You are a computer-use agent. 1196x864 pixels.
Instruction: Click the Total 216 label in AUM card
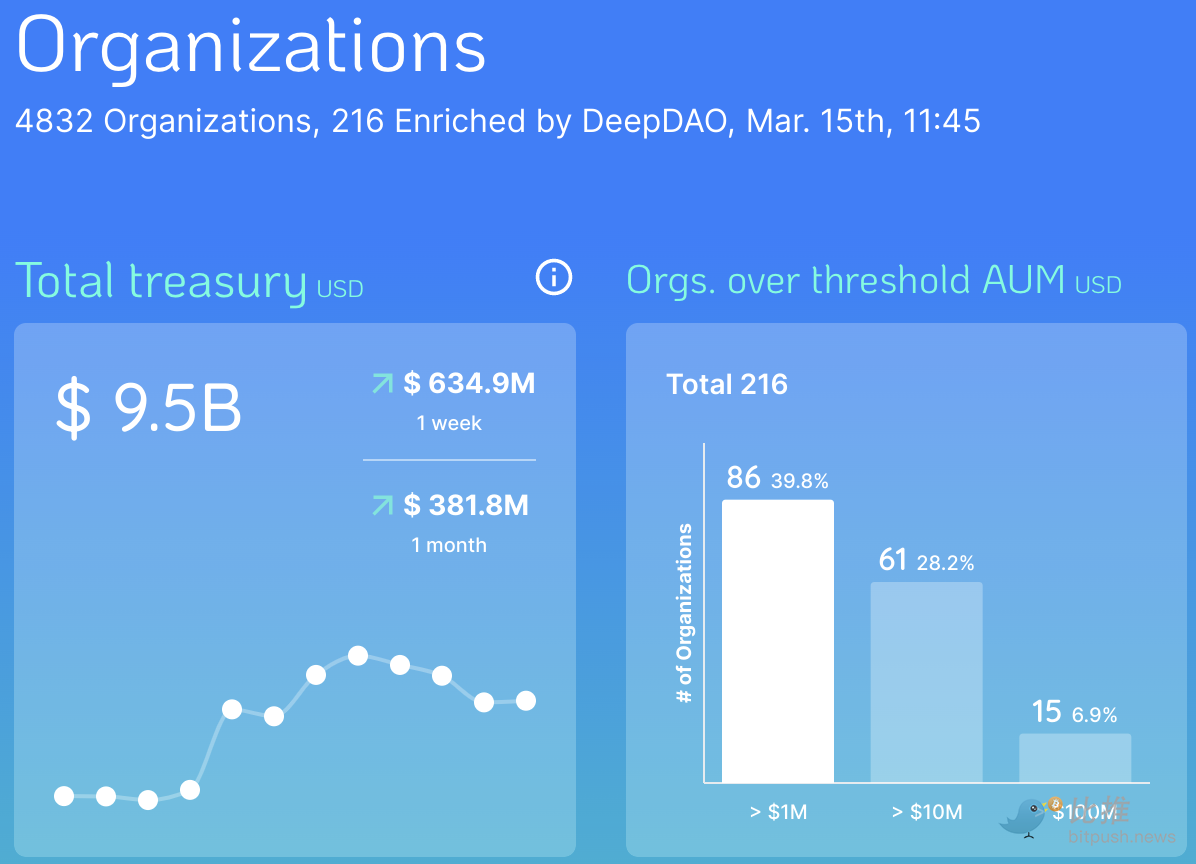tap(727, 384)
